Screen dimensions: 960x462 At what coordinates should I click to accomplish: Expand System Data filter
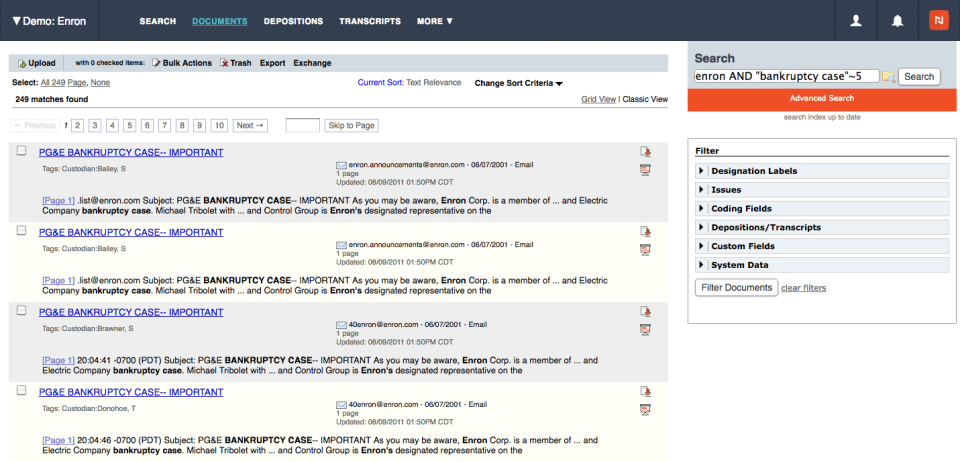pos(822,265)
